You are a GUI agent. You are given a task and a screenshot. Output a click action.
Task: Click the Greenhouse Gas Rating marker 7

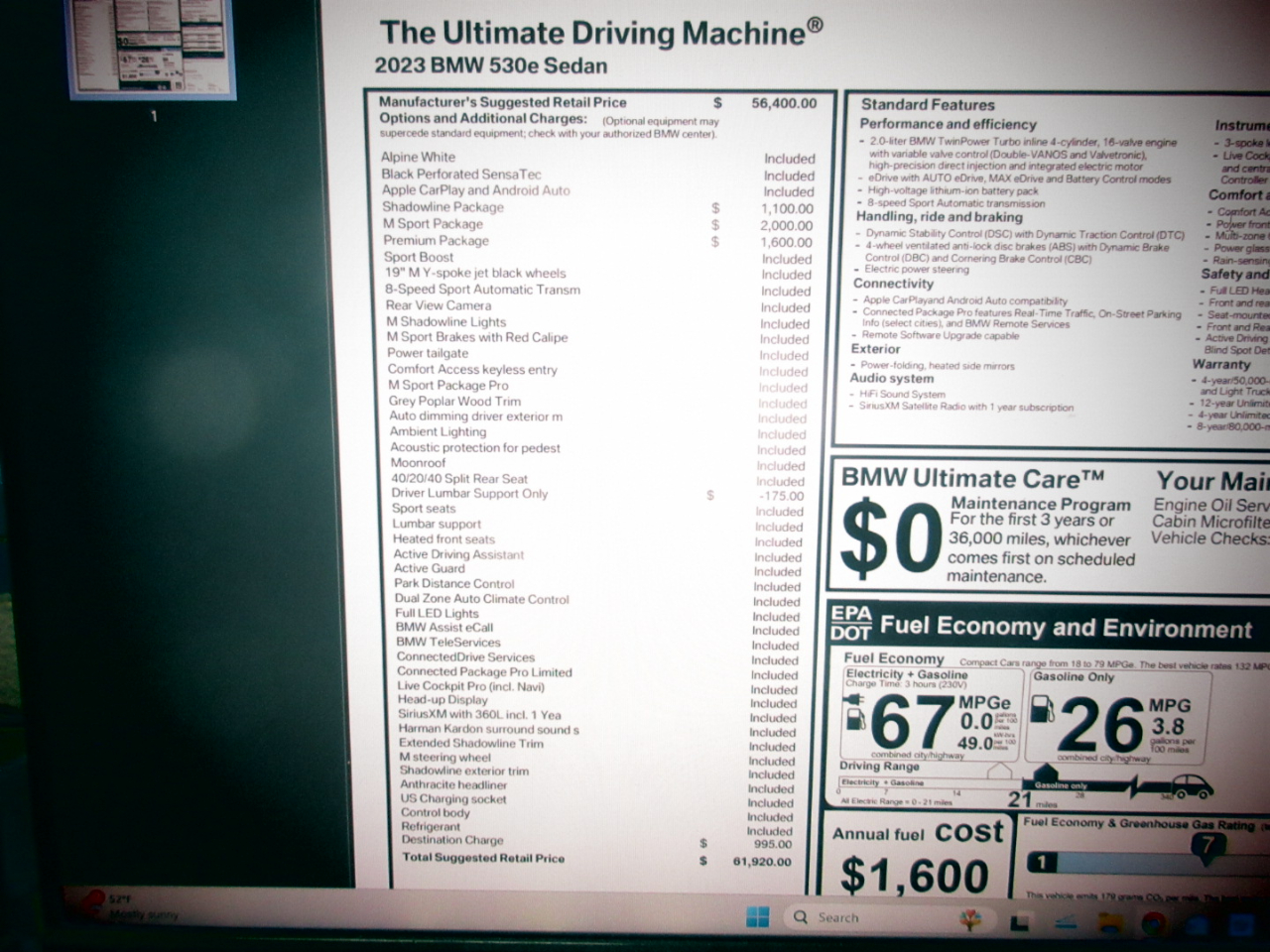(1206, 846)
